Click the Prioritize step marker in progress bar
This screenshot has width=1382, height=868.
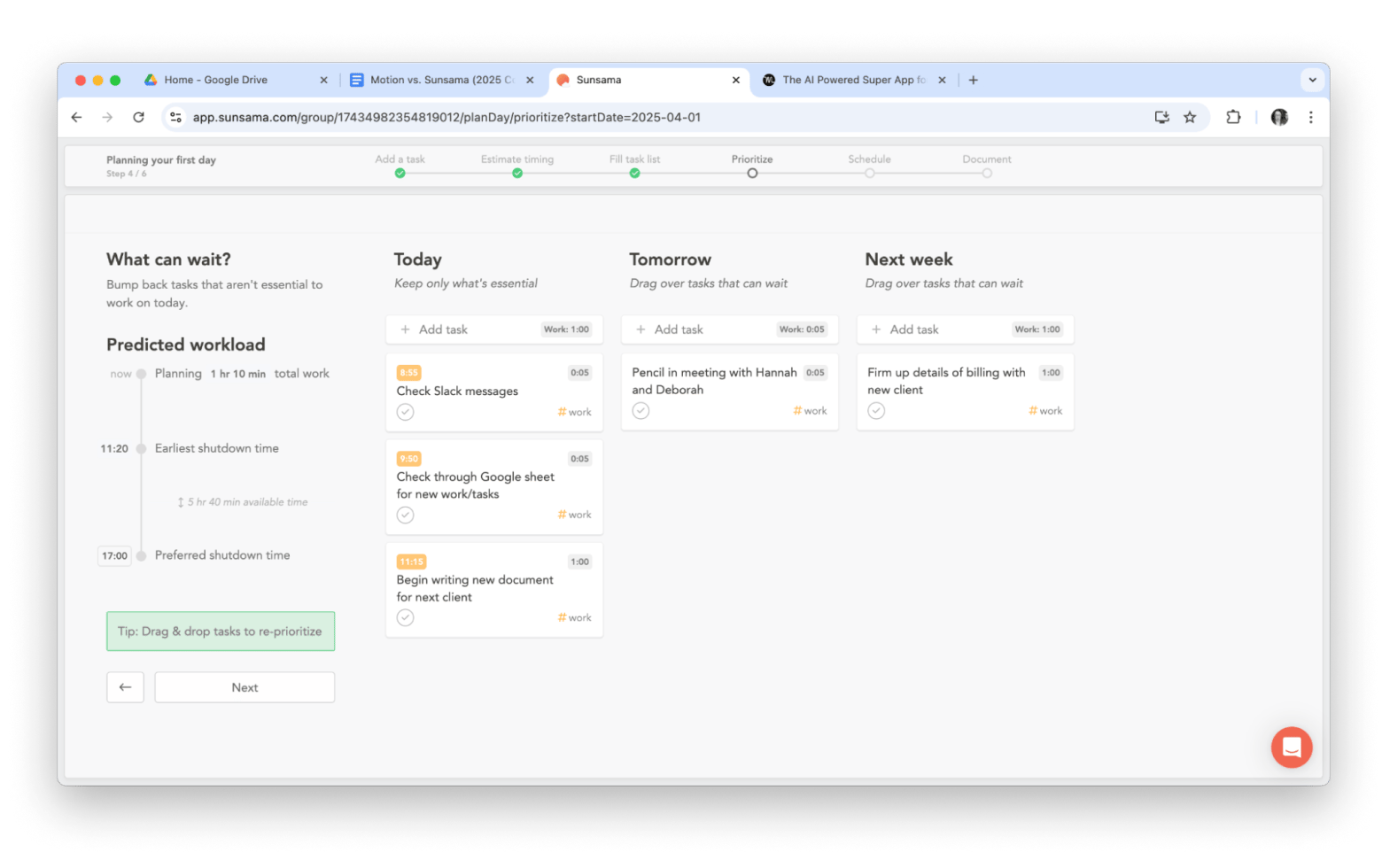752,174
